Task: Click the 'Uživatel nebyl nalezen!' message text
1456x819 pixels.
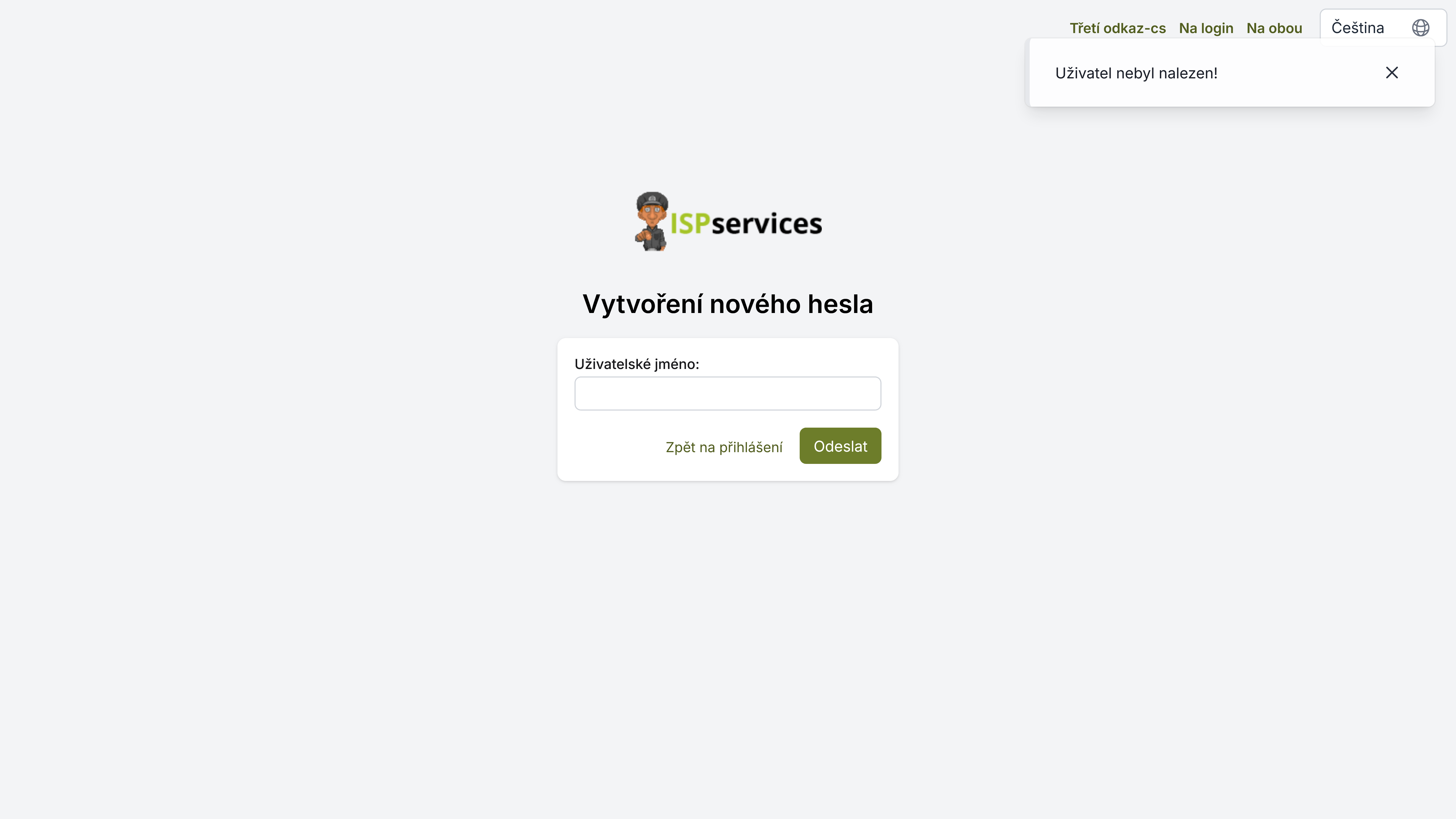Action: 1136,73
